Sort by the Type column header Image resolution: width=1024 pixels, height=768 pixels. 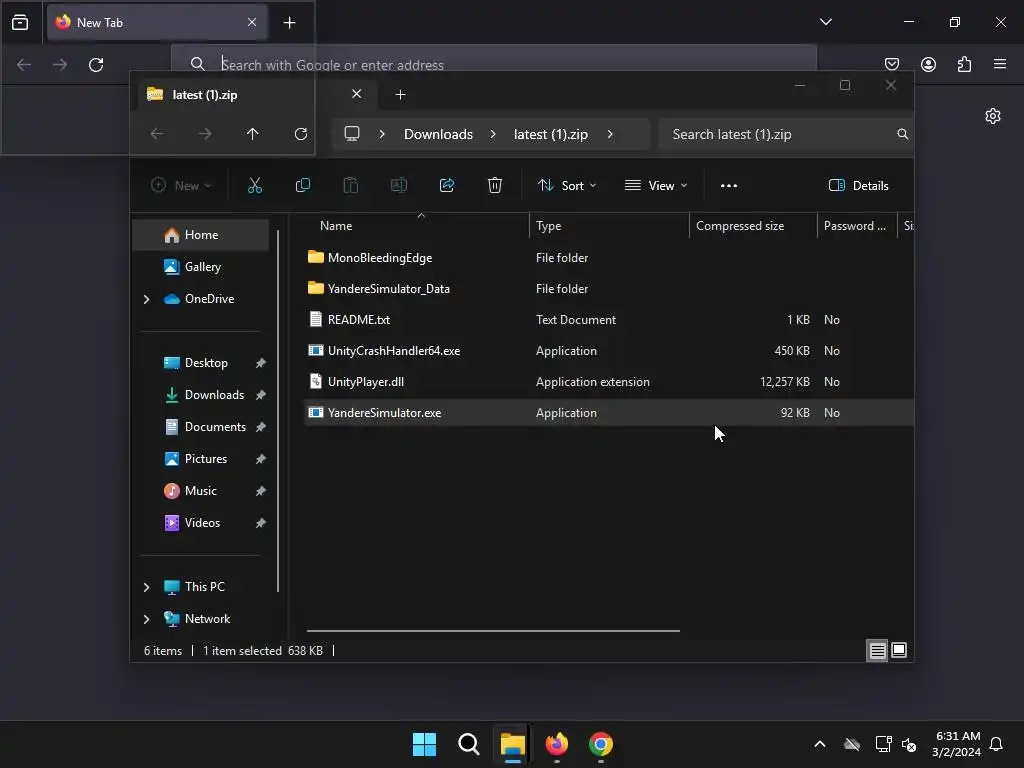[609, 226]
